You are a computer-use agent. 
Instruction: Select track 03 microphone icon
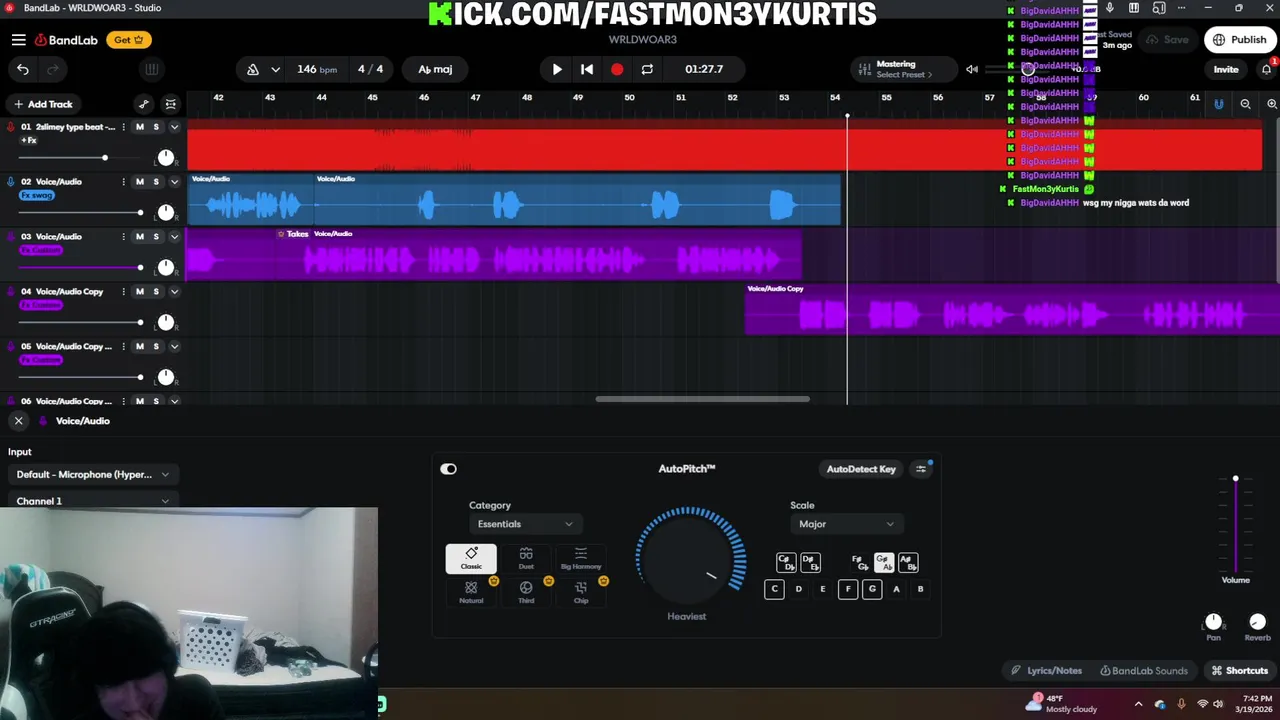click(10, 237)
